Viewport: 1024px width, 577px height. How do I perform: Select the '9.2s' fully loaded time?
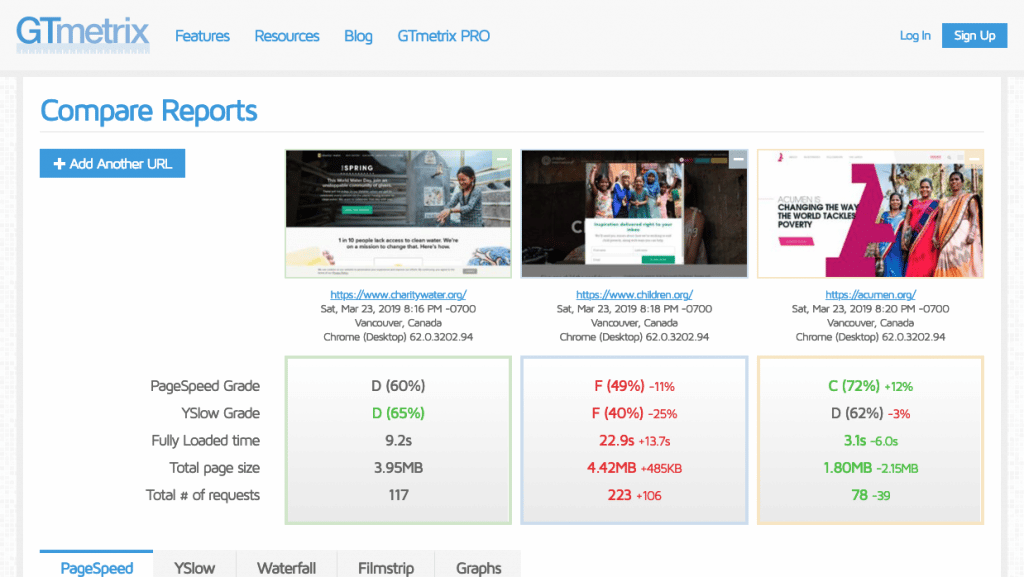[398, 441]
